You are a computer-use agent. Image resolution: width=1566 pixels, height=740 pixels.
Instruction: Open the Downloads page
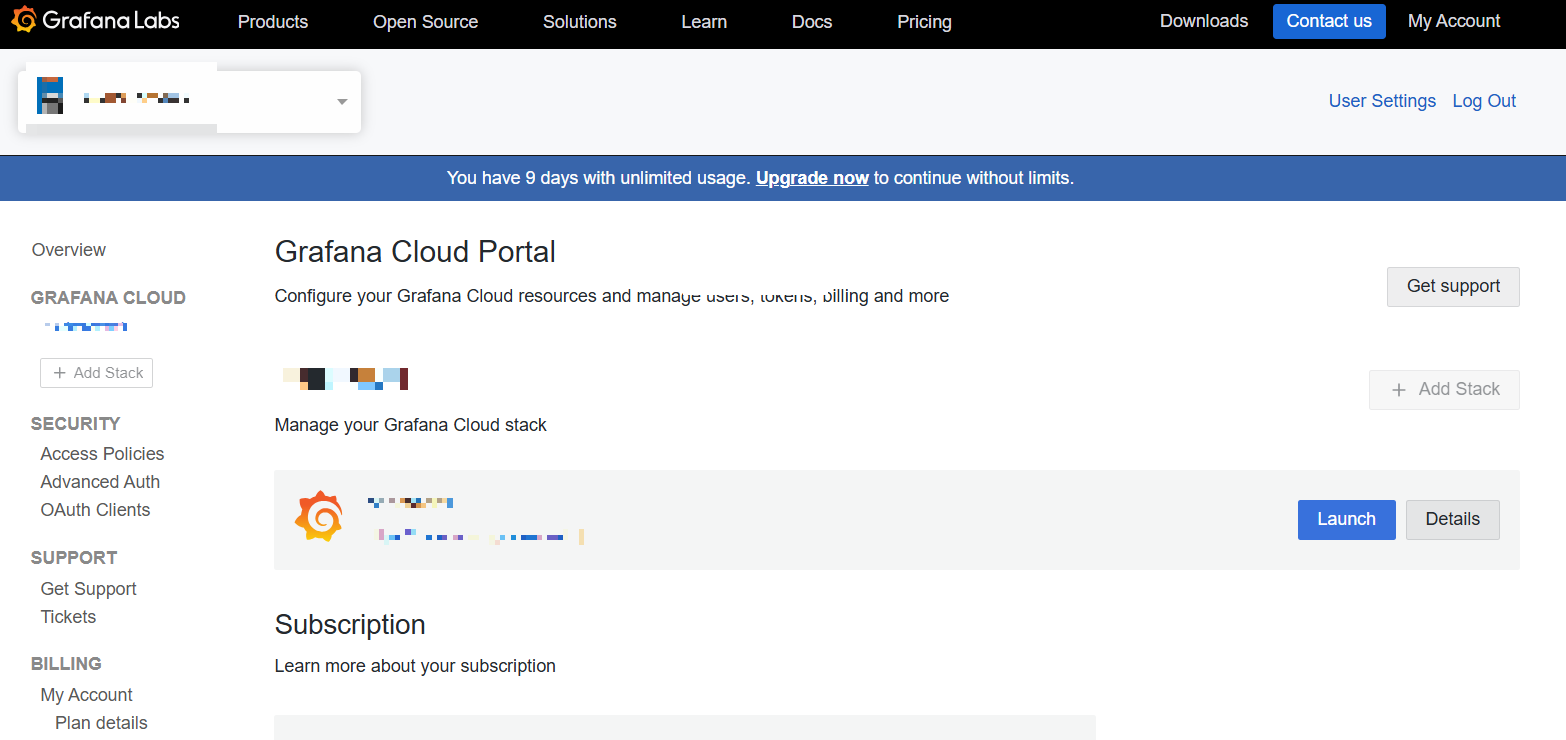[x=1204, y=21]
